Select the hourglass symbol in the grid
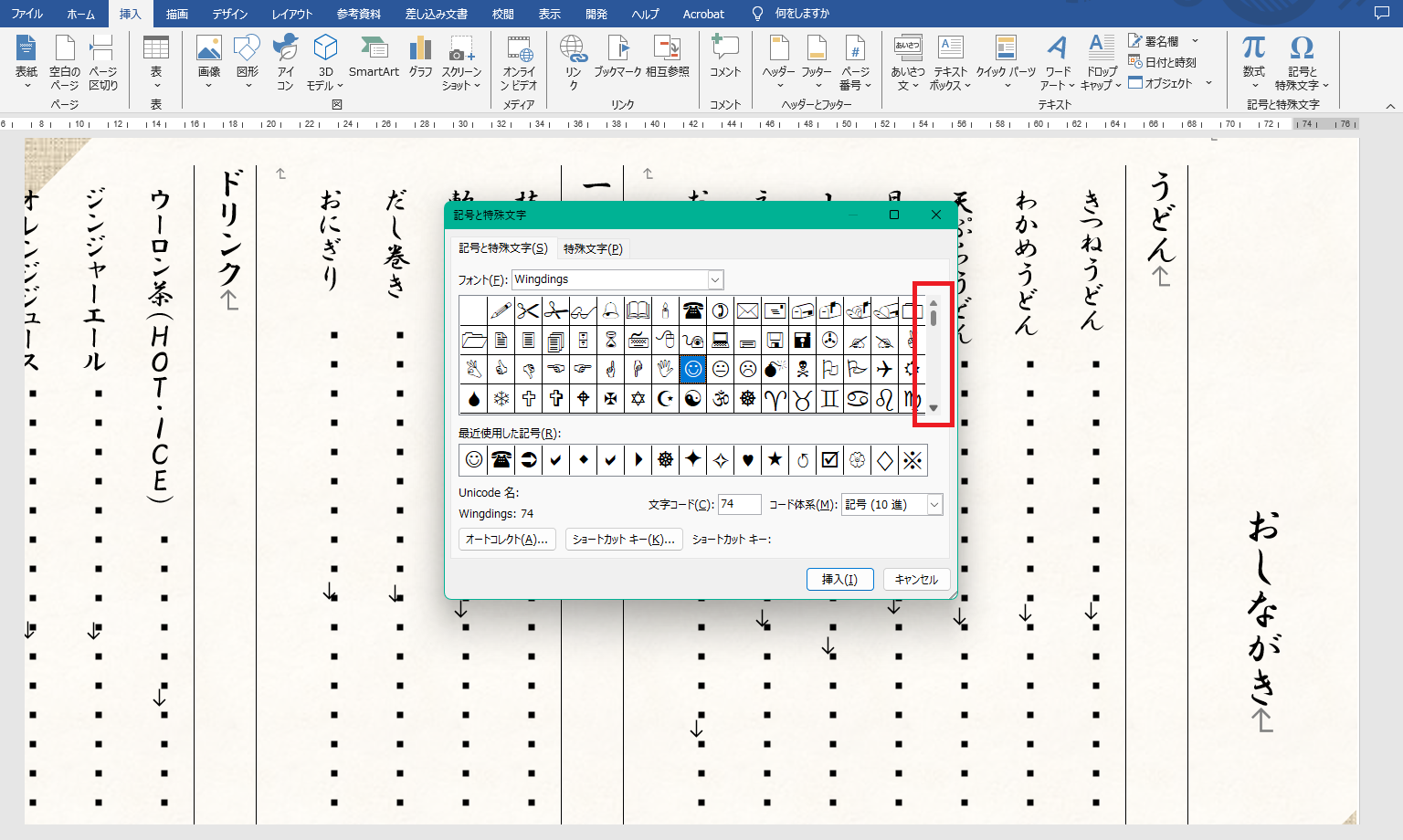The image size is (1403, 840). (610, 341)
